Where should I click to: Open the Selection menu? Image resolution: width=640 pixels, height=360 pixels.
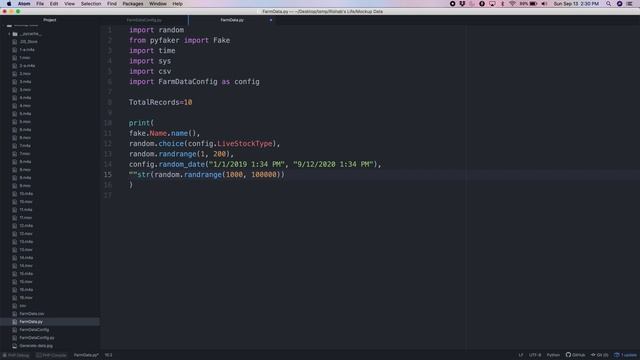pos(91,4)
